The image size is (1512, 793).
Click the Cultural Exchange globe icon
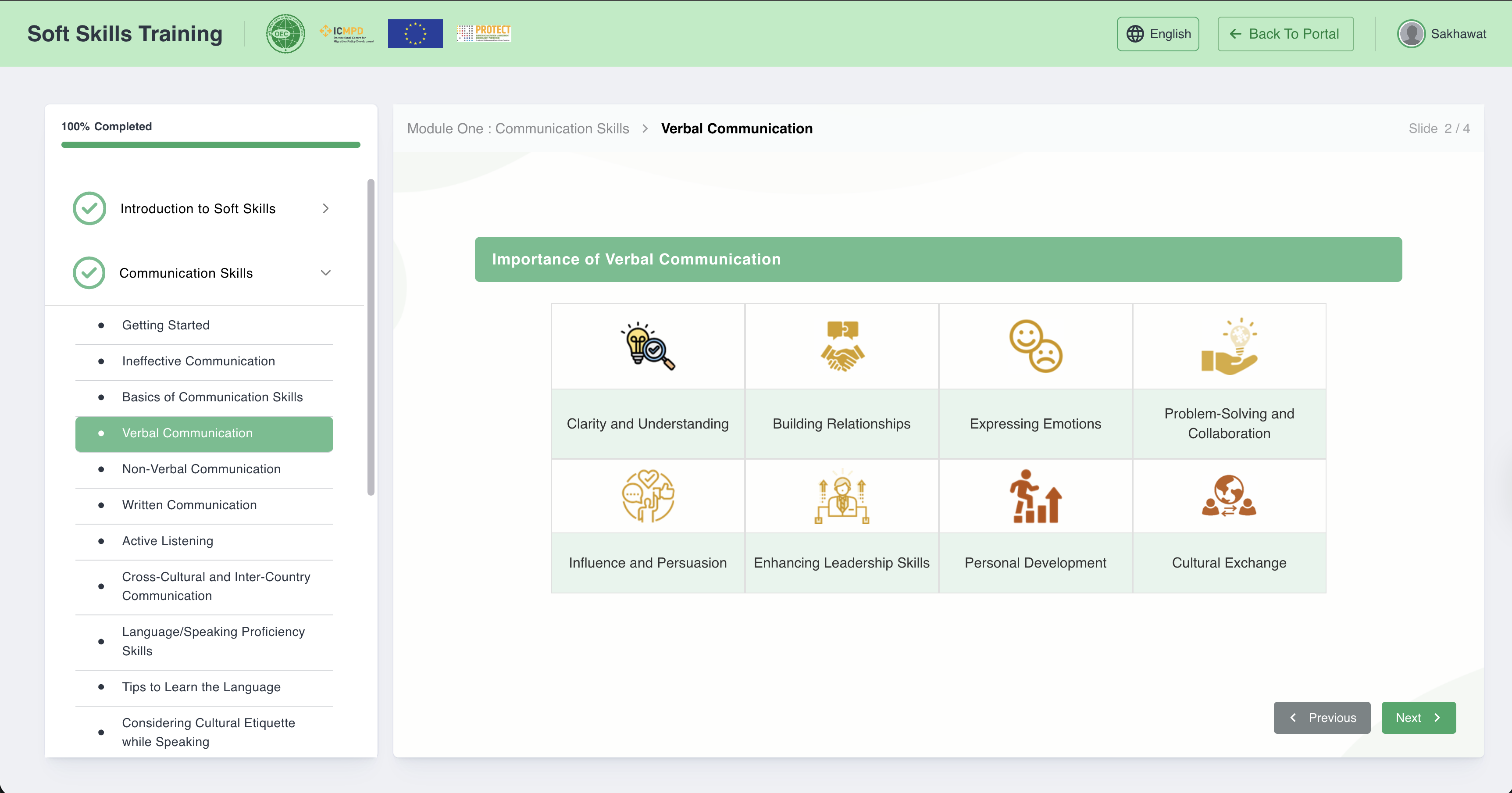point(1229,496)
